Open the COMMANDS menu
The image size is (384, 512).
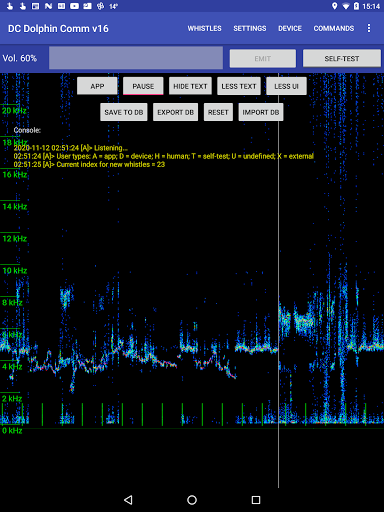pyautogui.click(x=334, y=28)
